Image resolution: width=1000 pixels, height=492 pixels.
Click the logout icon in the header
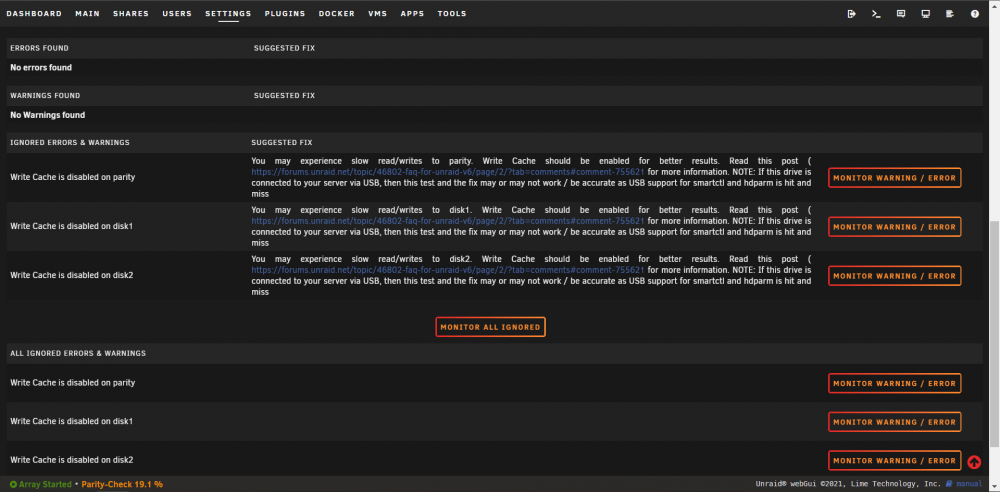coord(851,13)
